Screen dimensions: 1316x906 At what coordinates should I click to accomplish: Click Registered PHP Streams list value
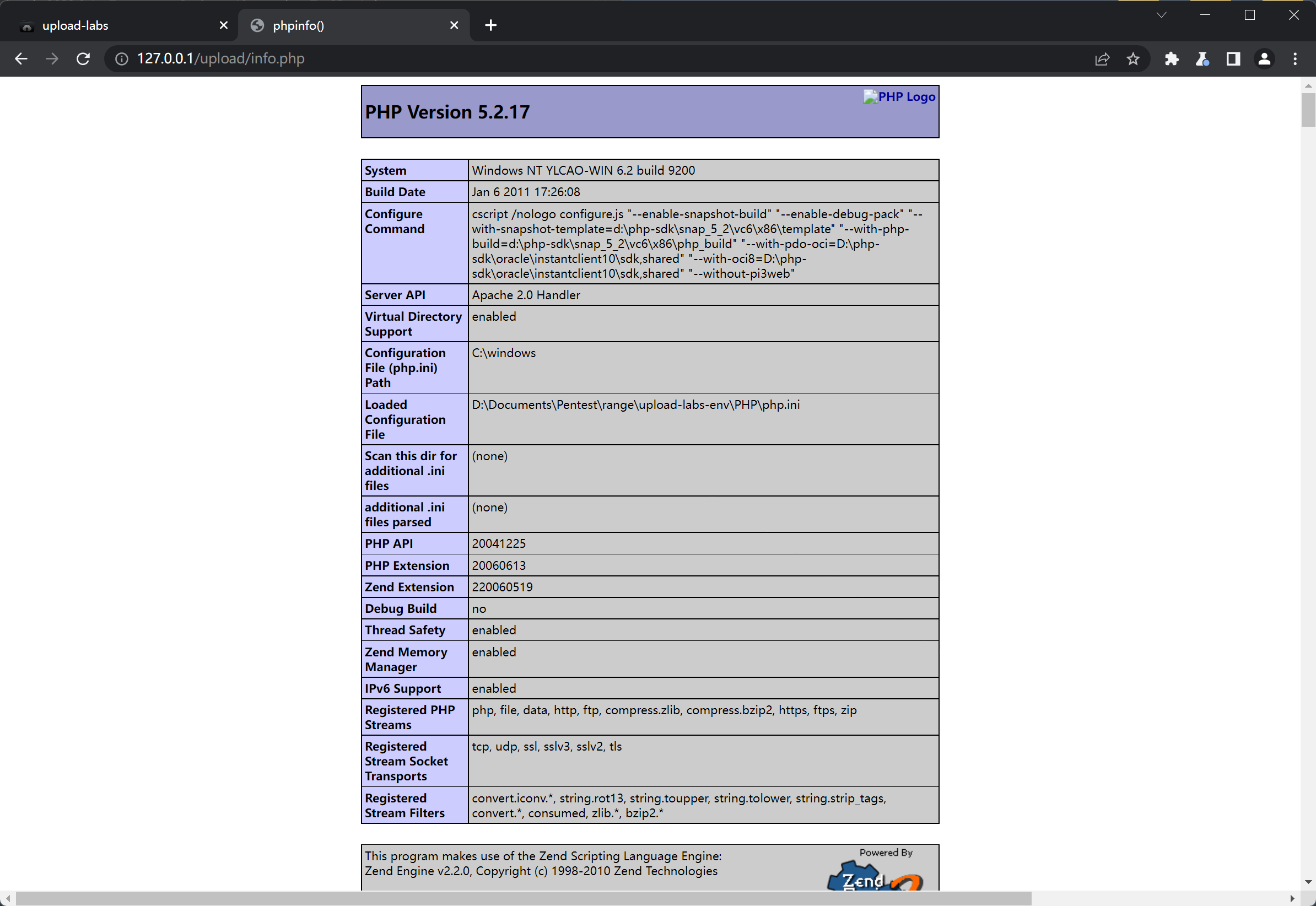[664, 711]
